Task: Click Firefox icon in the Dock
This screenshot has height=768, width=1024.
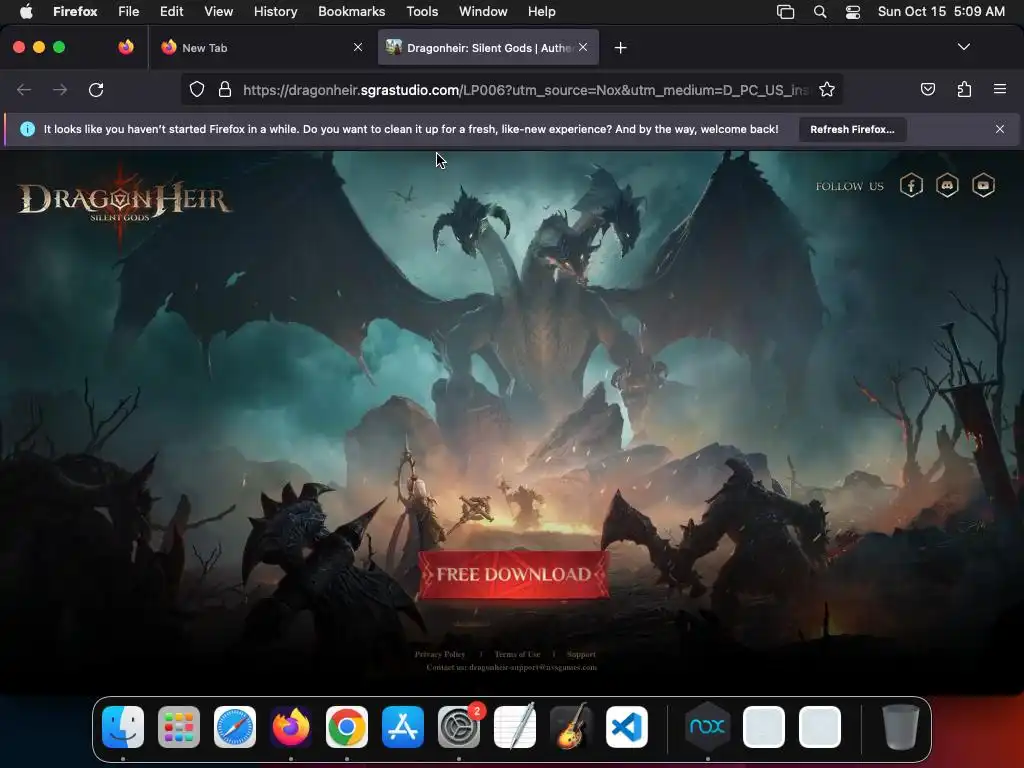Action: click(291, 726)
